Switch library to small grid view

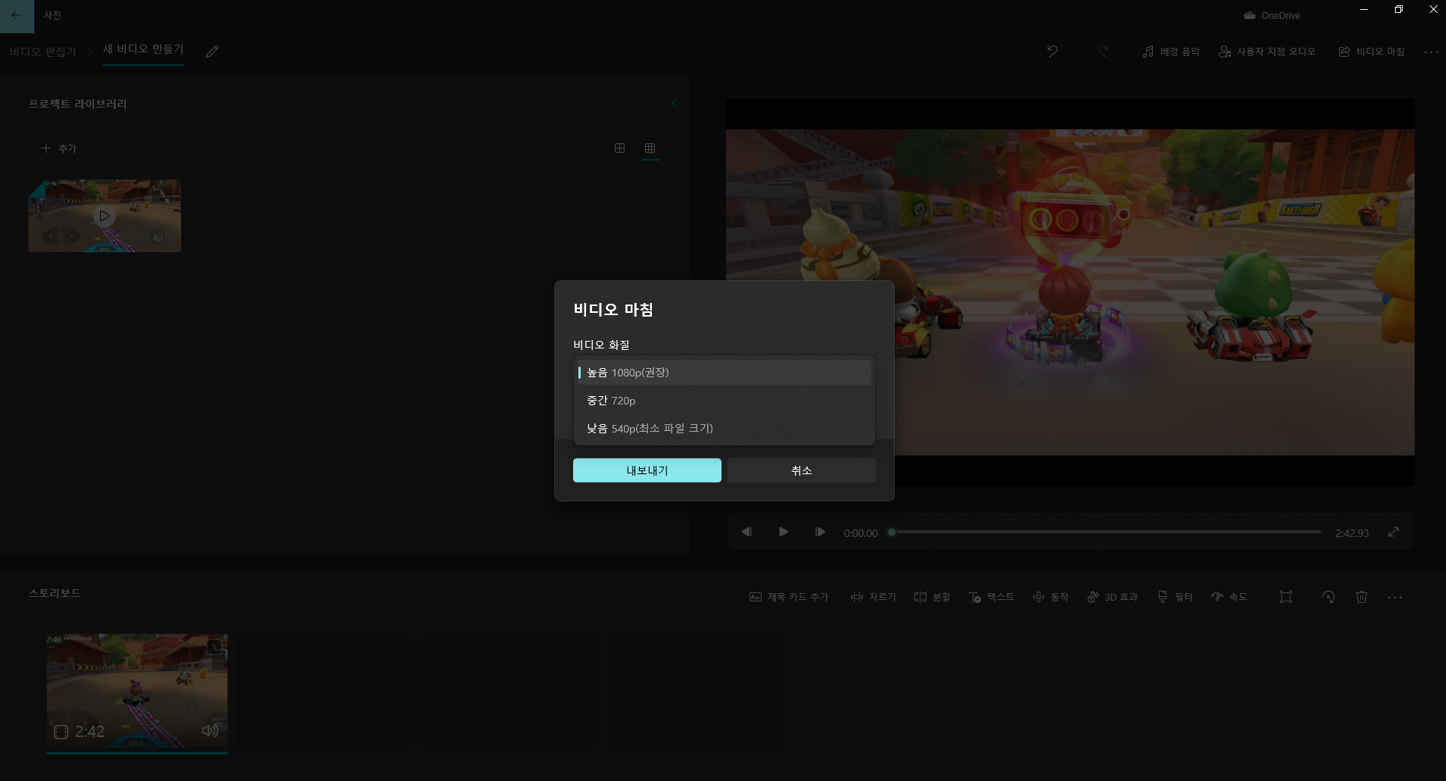click(650, 148)
